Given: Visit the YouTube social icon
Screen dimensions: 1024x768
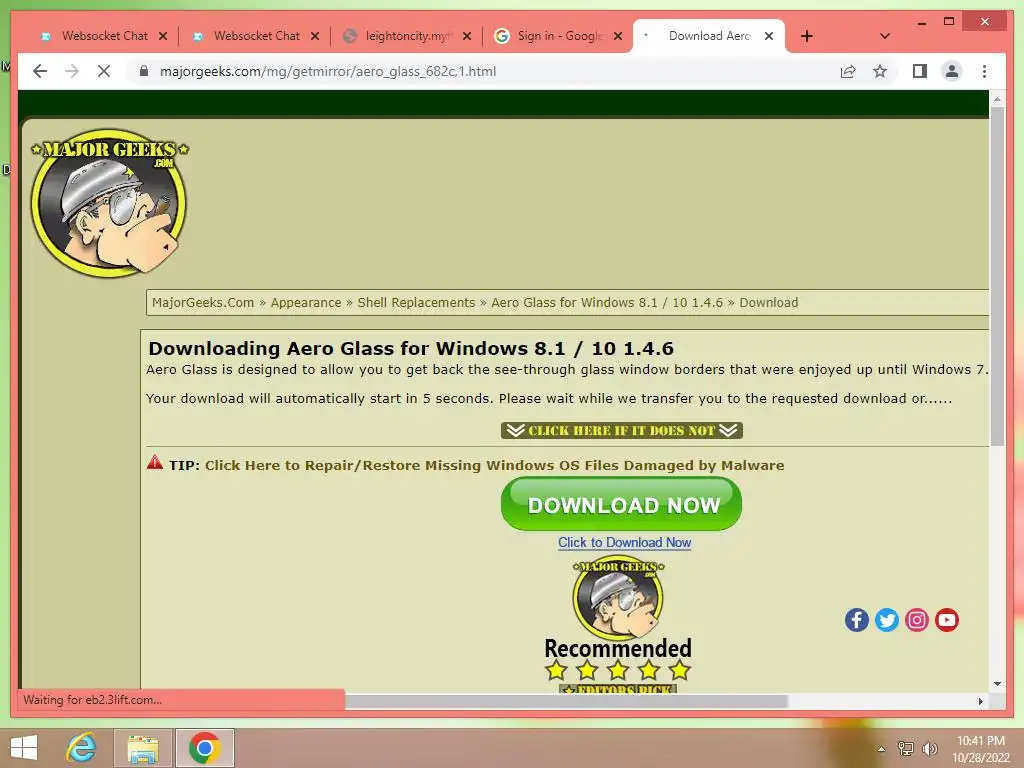Looking at the screenshot, I should click(x=946, y=620).
